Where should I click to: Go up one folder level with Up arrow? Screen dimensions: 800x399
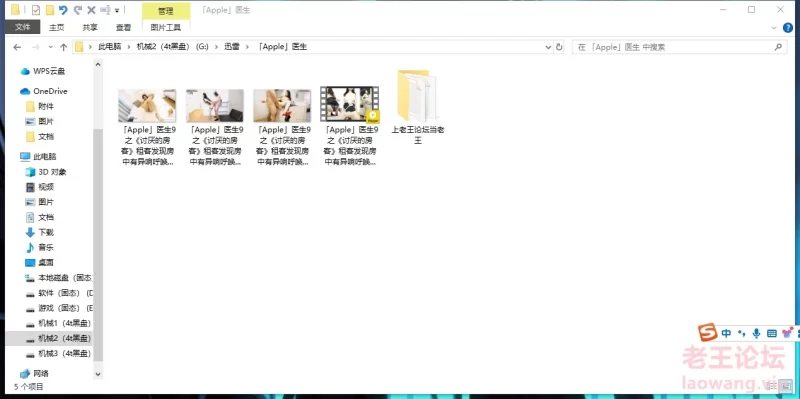tap(63, 47)
